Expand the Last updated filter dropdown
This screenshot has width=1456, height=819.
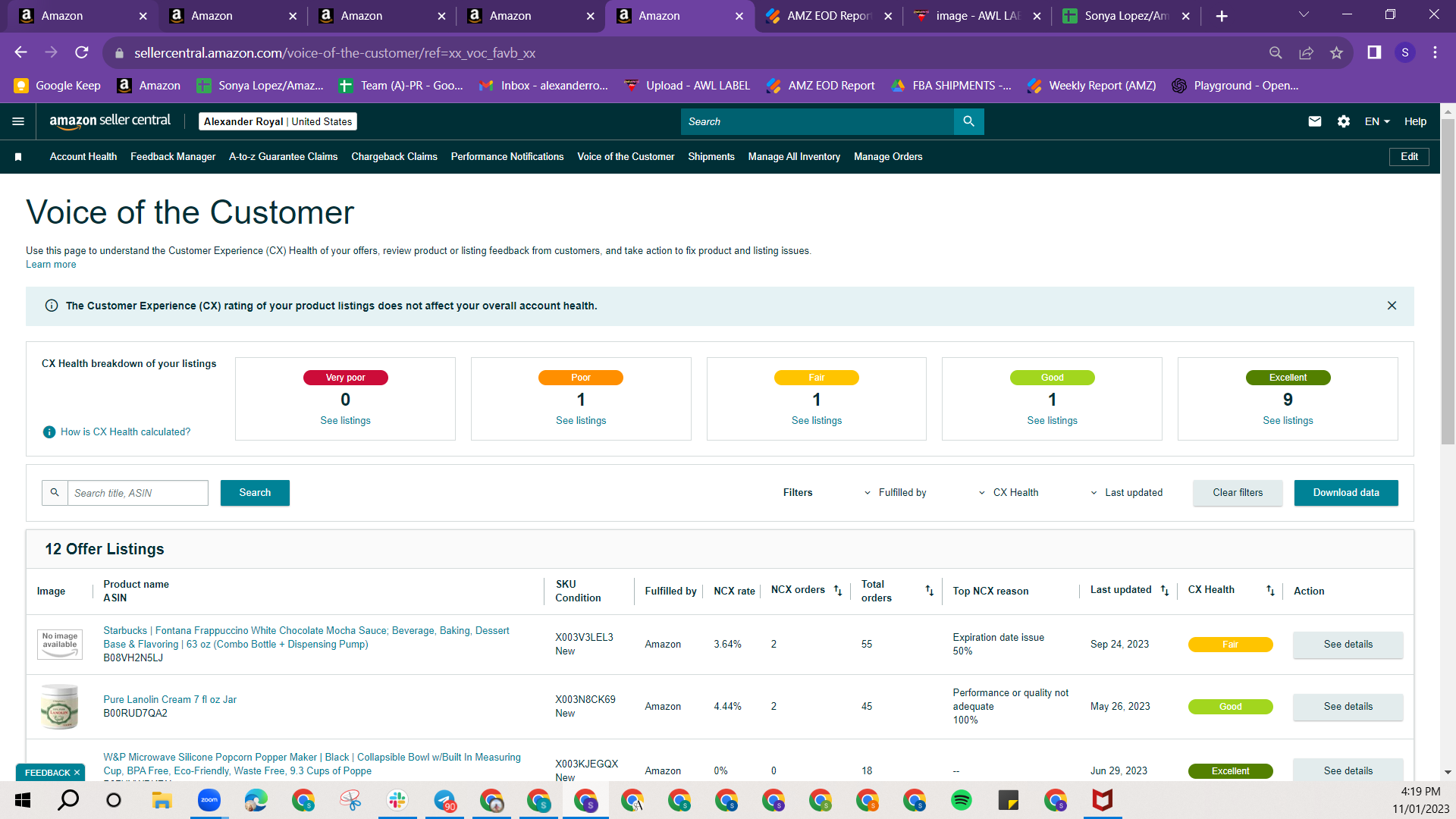tap(1126, 493)
